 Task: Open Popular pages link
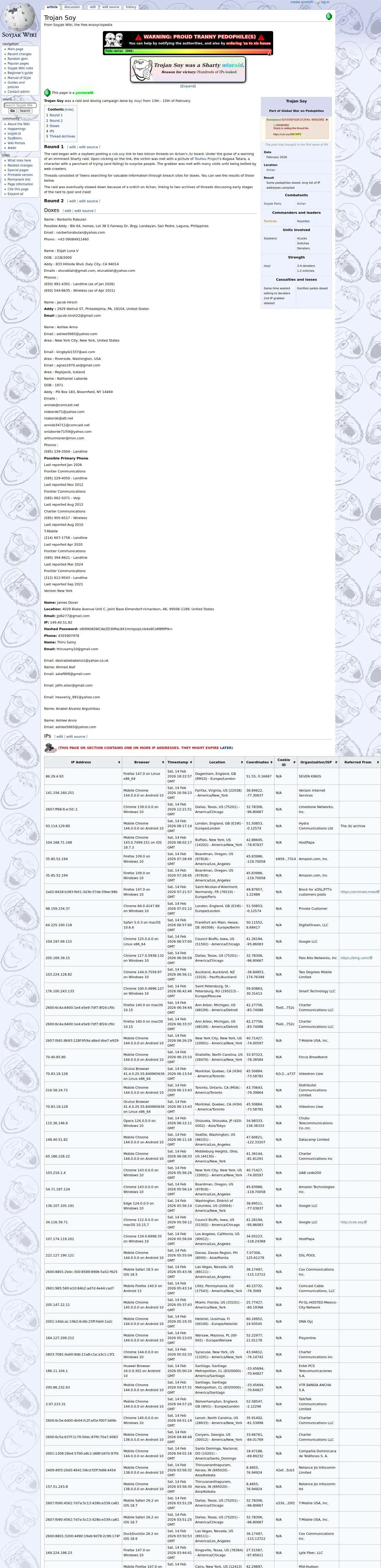pyautogui.click(x=18, y=63)
